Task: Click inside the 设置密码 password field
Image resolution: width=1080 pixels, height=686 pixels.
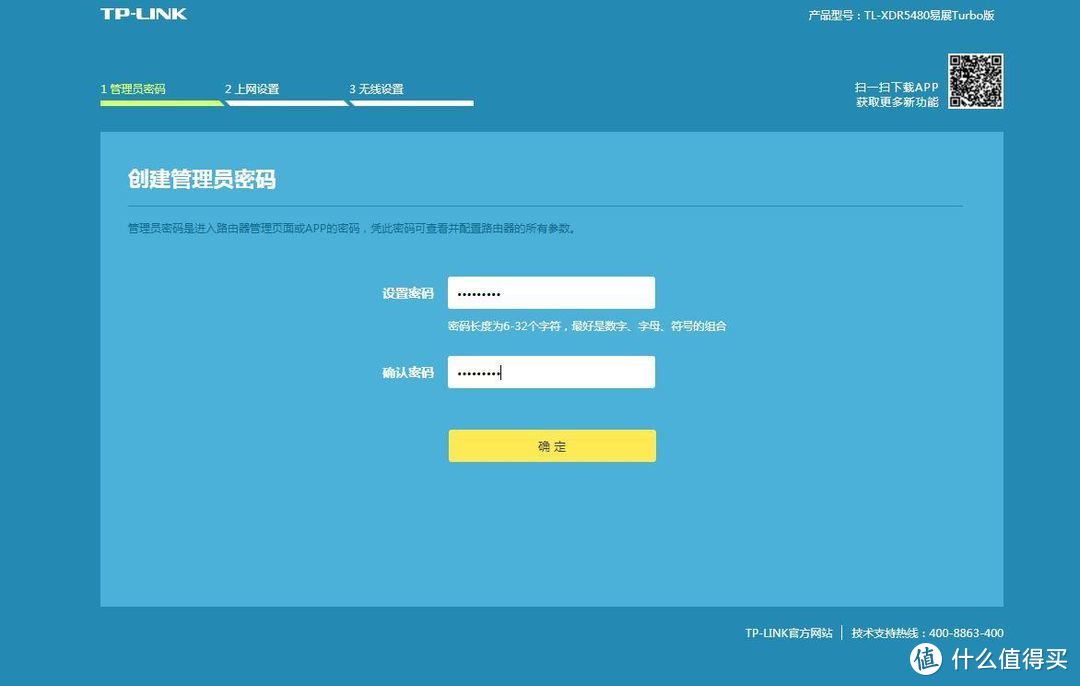Action: [x=551, y=292]
